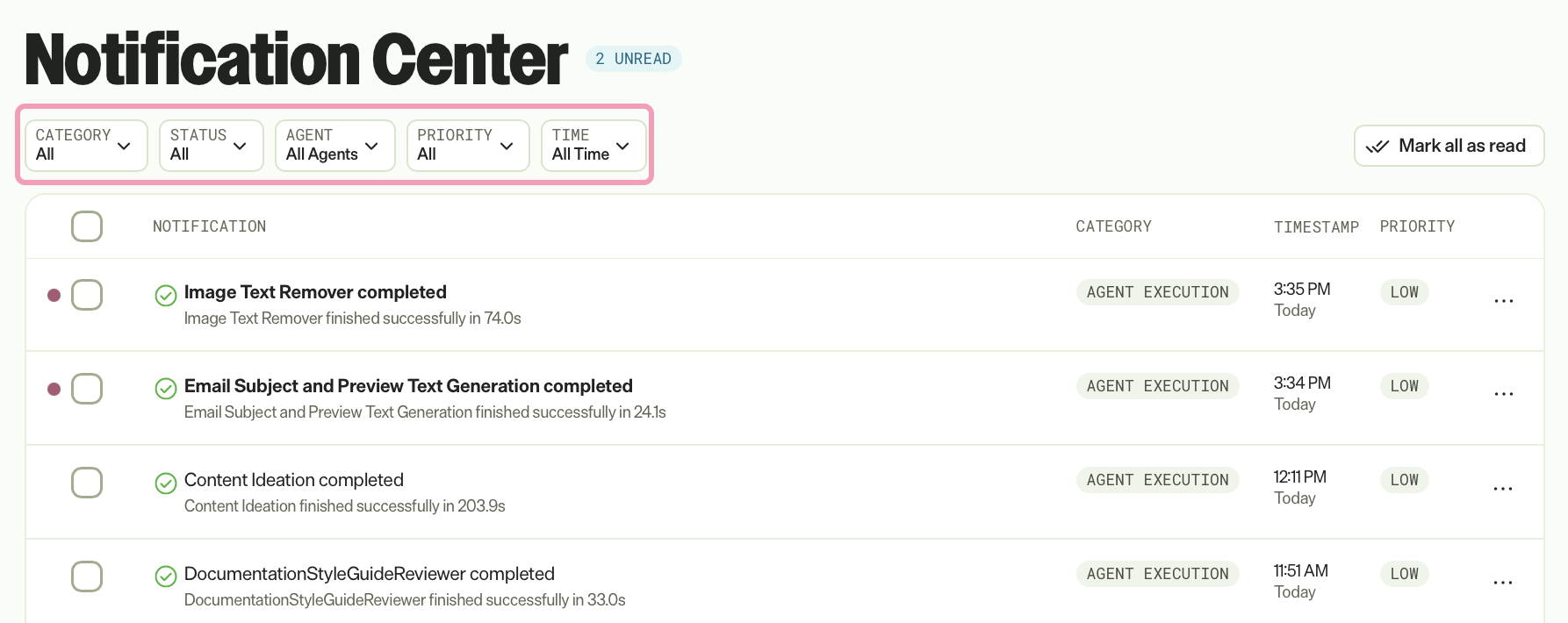Toggle the select-all checkbox in the table header

(x=87, y=226)
